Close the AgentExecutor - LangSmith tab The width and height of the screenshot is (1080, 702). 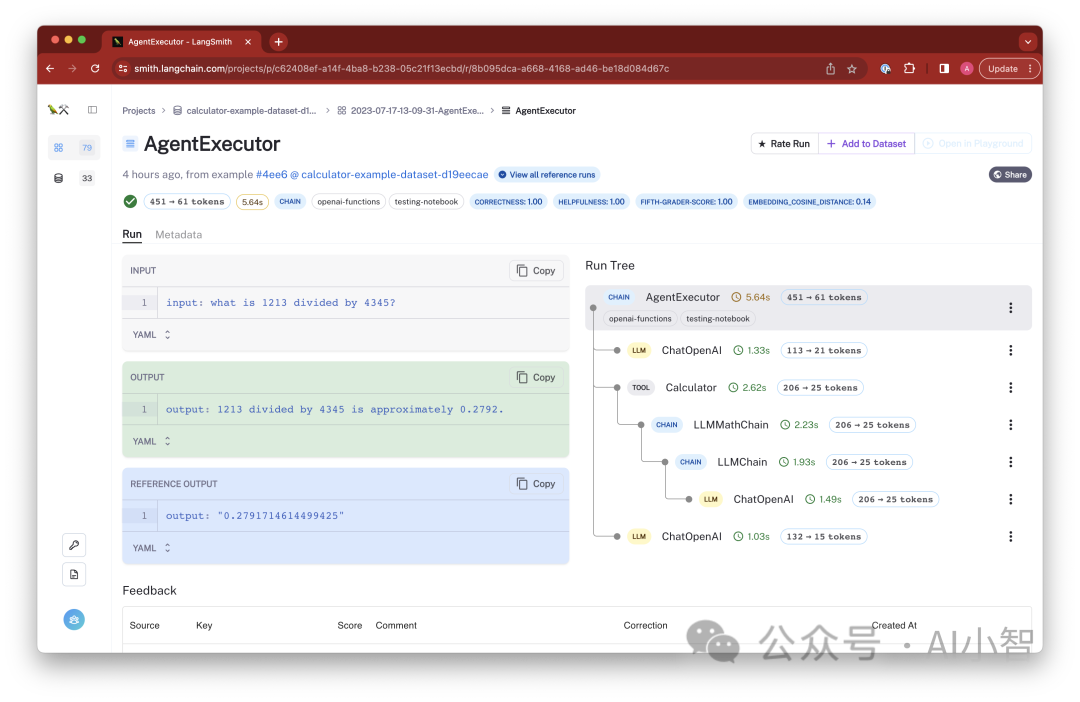[248, 41]
